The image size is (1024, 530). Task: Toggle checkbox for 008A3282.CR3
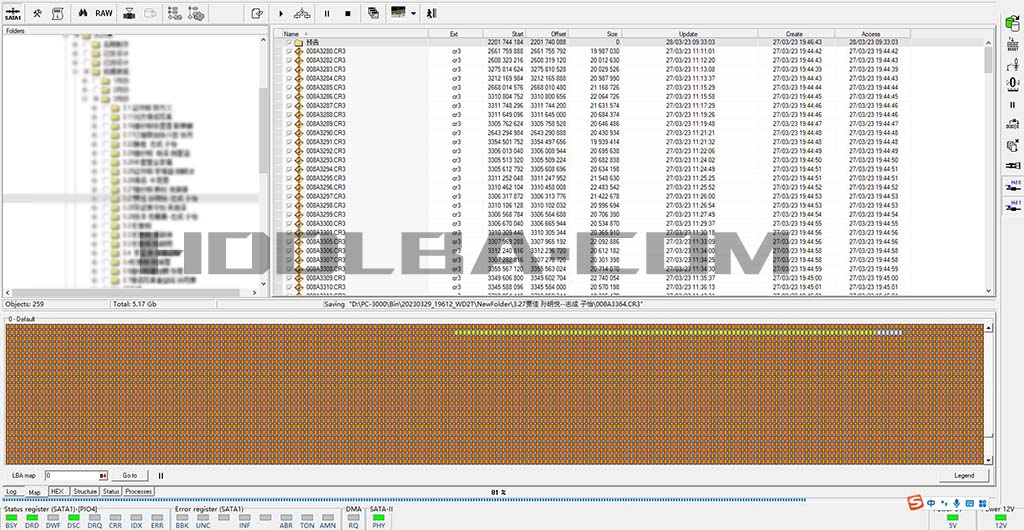tap(289, 60)
